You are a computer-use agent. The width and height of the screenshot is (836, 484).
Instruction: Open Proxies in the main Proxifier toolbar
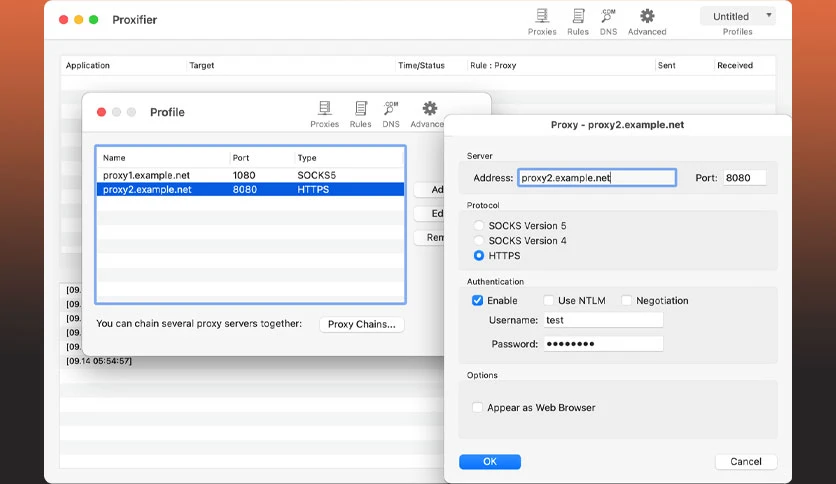click(x=542, y=22)
